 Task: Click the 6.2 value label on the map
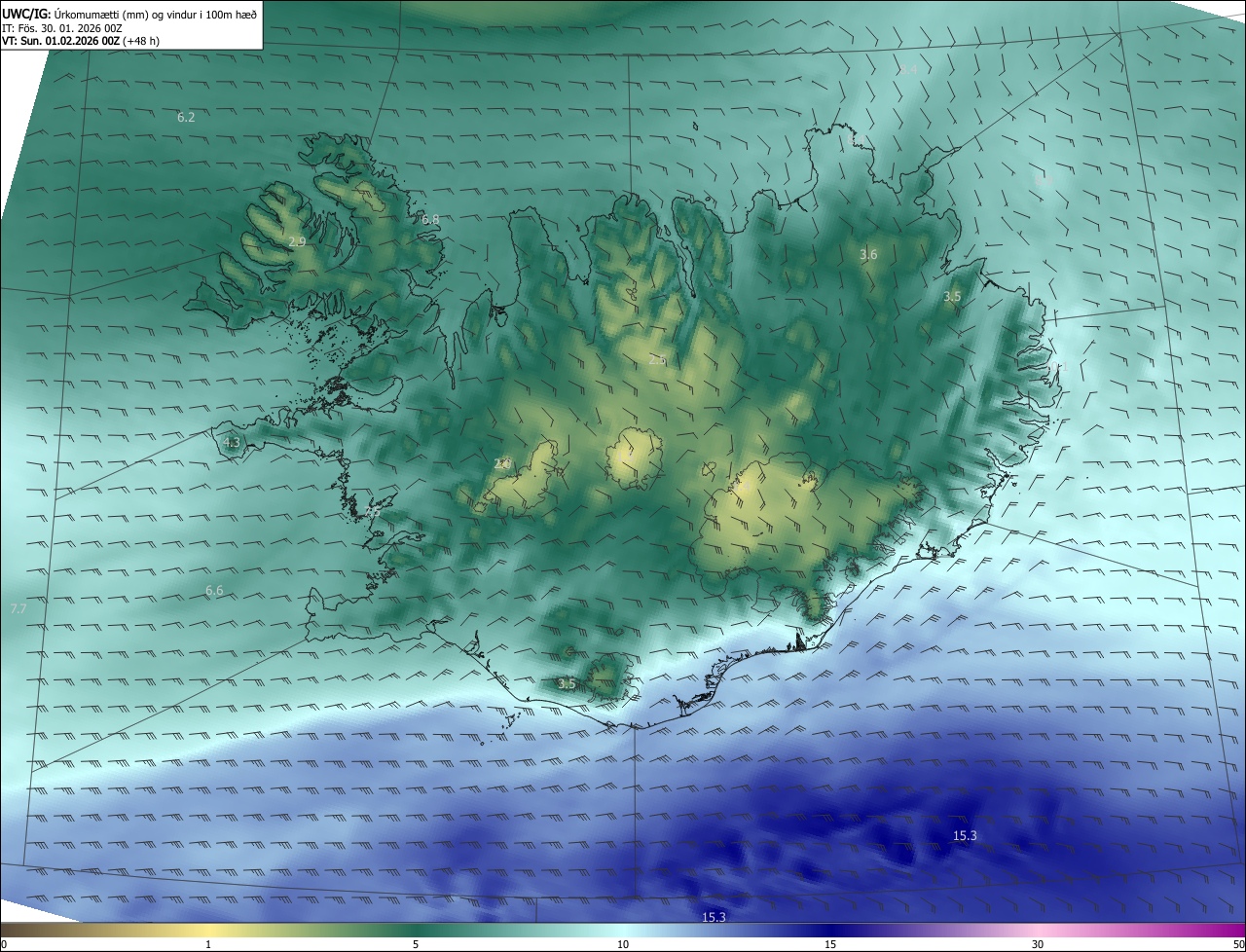[186, 117]
